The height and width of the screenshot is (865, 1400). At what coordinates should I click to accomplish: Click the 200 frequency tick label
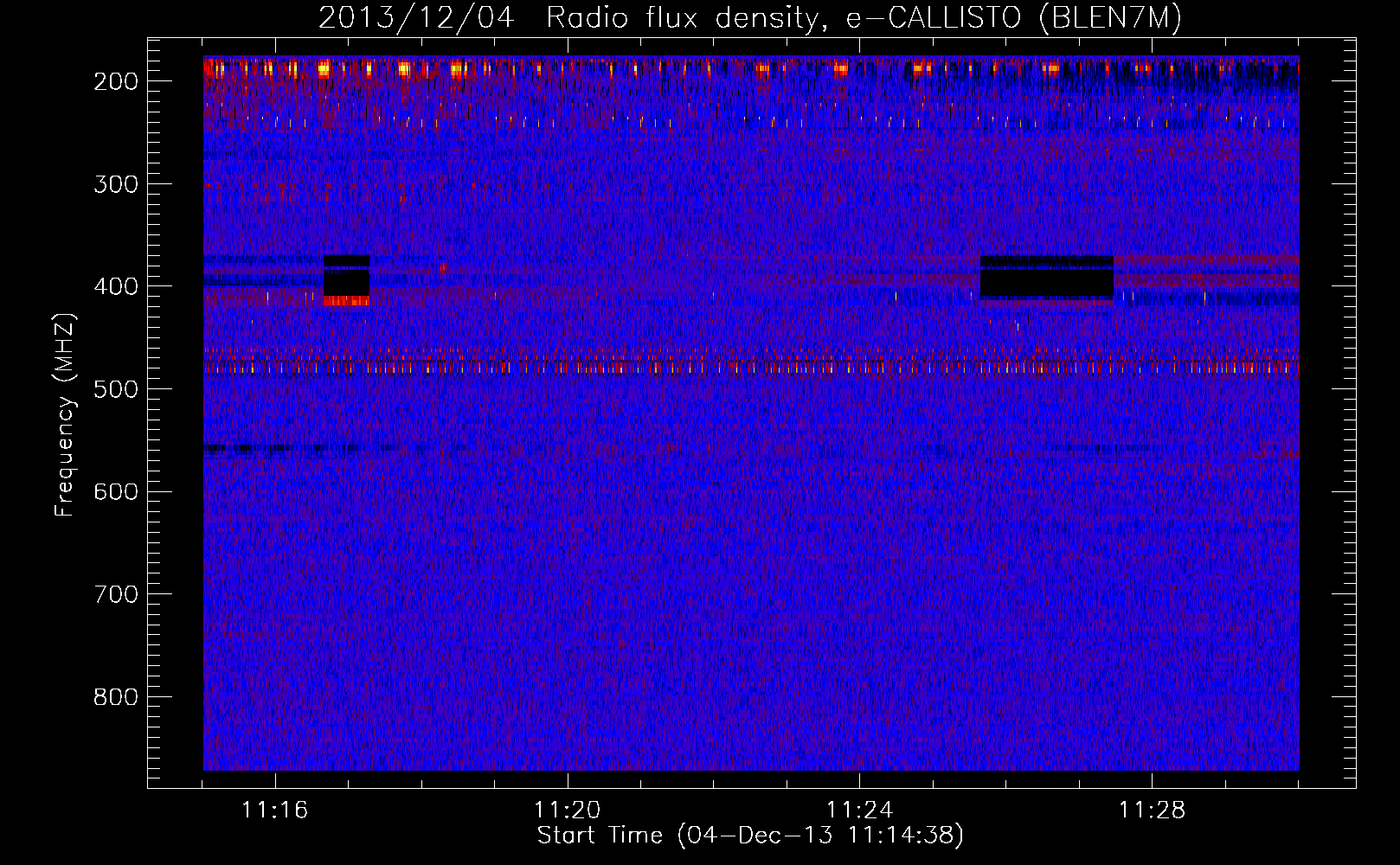click(115, 81)
